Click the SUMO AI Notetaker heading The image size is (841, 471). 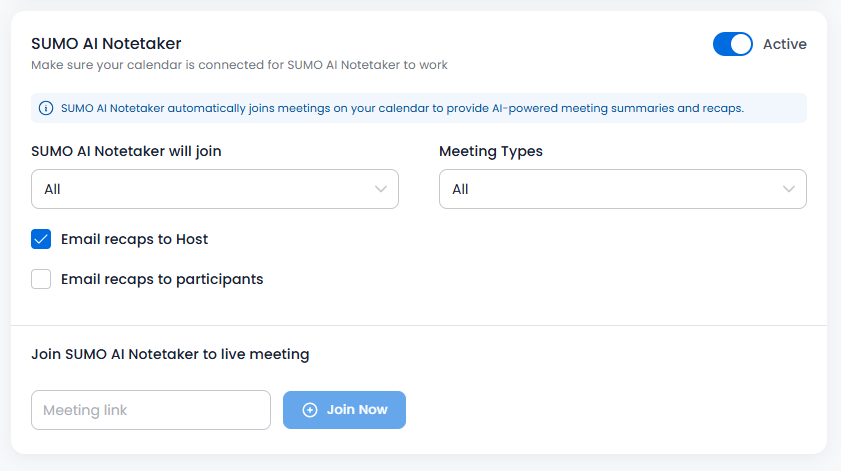tap(106, 43)
